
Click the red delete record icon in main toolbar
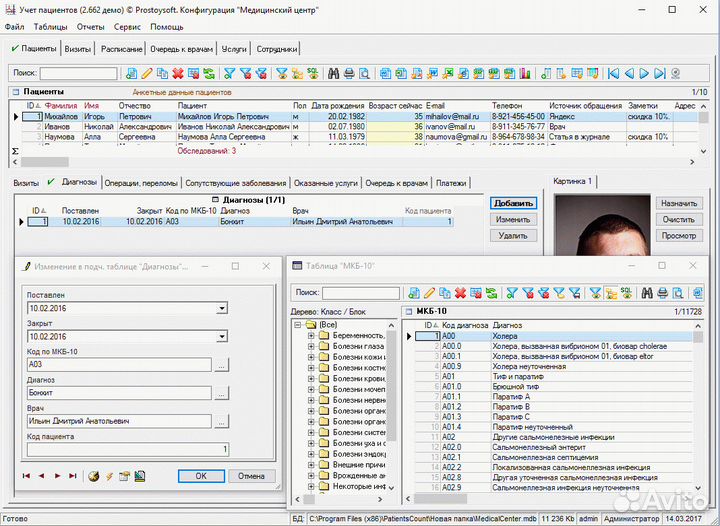177,73
